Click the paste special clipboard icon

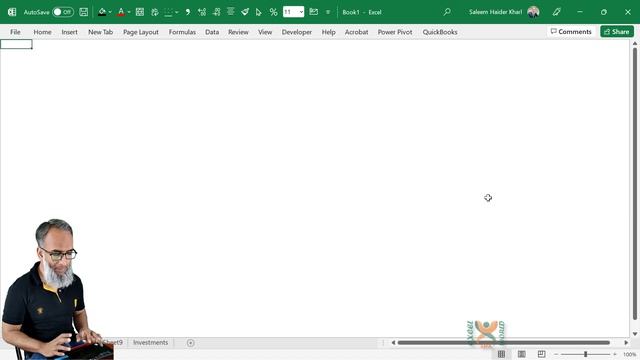click(x=154, y=12)
